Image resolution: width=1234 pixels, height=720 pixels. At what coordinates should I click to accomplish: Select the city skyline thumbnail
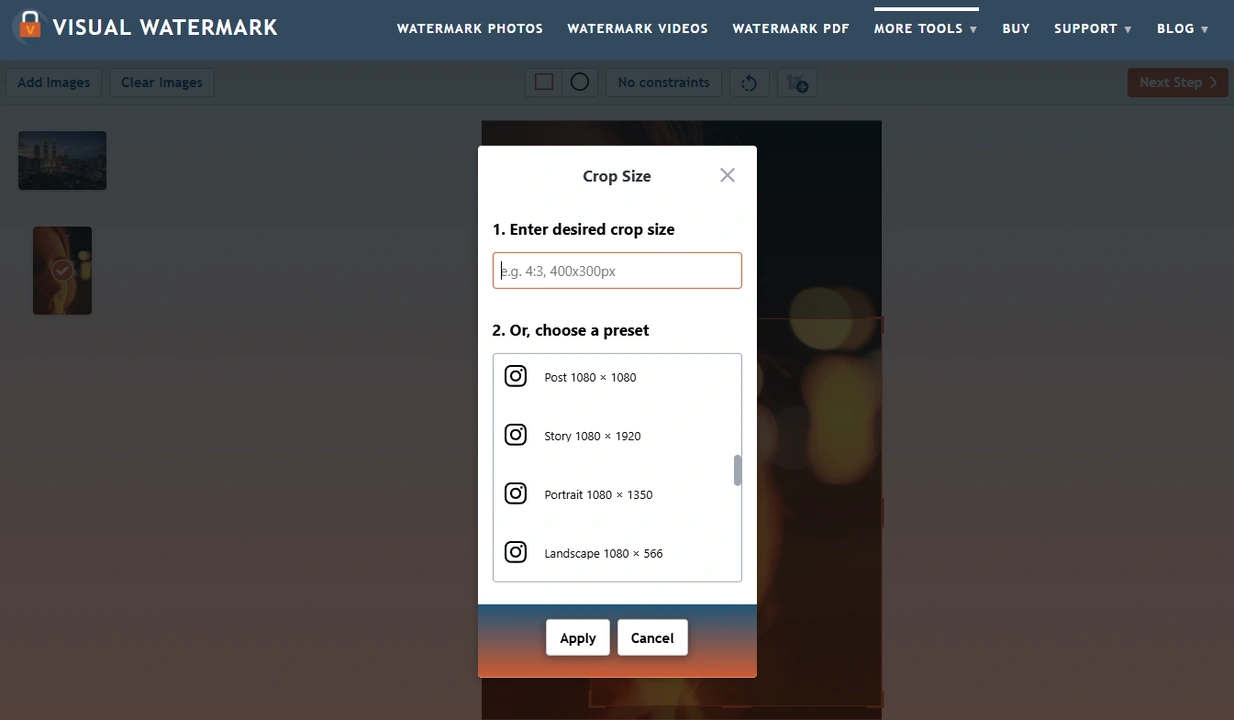point(62,160)
